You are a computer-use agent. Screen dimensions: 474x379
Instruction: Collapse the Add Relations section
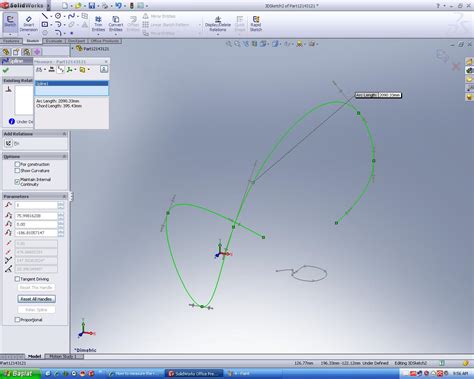pyautogui.click(x=64, y=134)
